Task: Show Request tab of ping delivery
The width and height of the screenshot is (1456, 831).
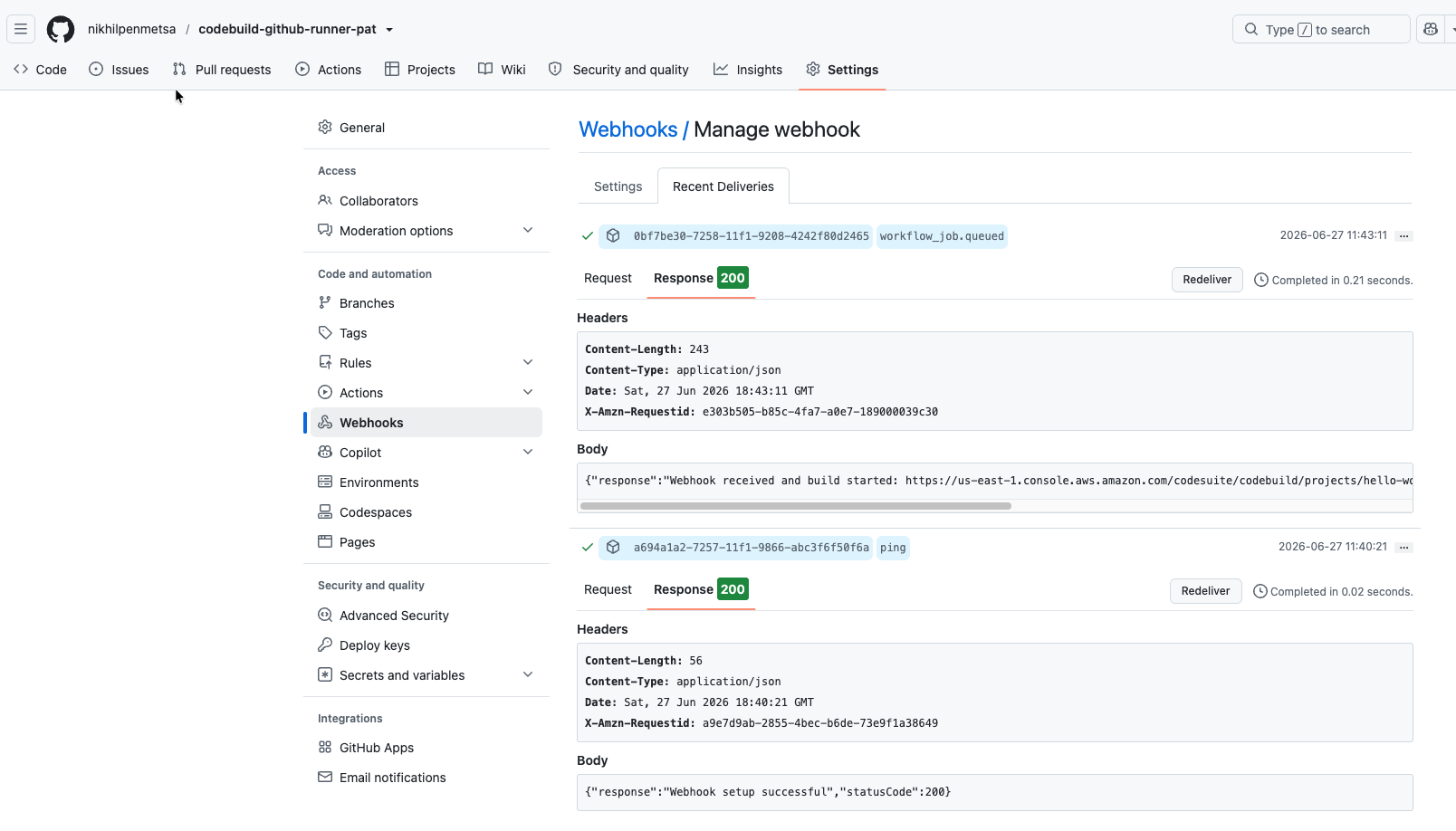Action: (x=608, y=589)
